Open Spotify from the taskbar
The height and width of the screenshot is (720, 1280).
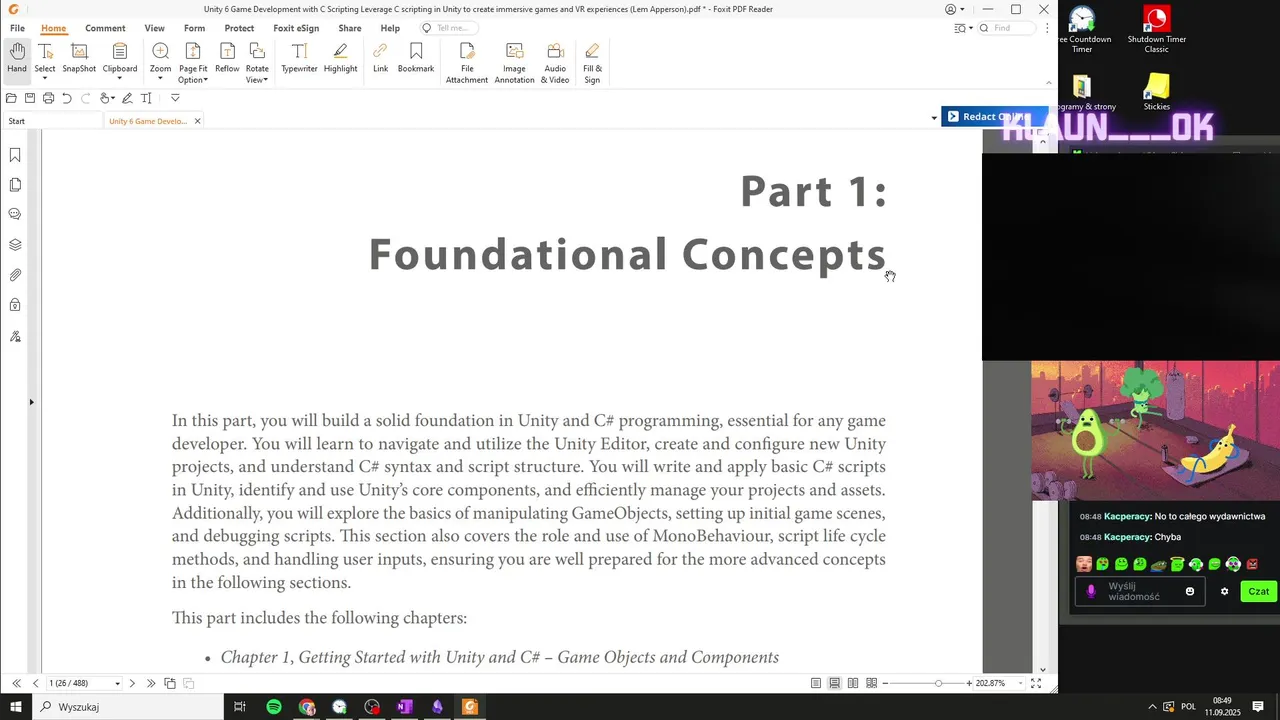click(274, 707)
